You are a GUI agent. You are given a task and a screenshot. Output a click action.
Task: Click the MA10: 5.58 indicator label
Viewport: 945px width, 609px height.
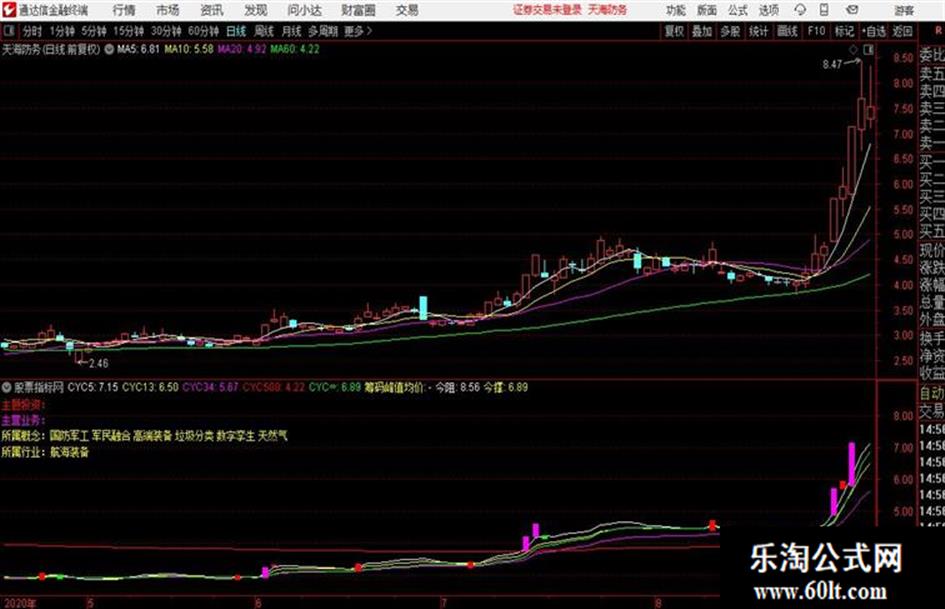click(189, 49)
